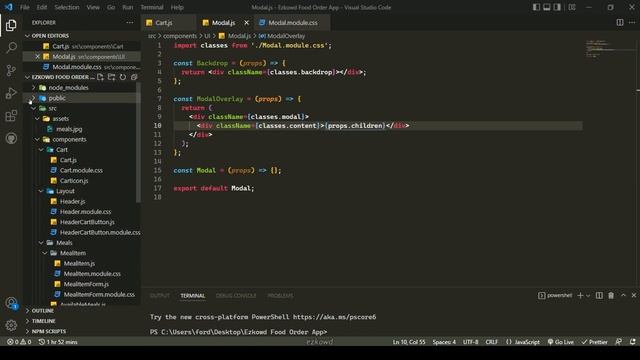
Task: Change indentation via Spaces: 4
Action: click(444, 342)
